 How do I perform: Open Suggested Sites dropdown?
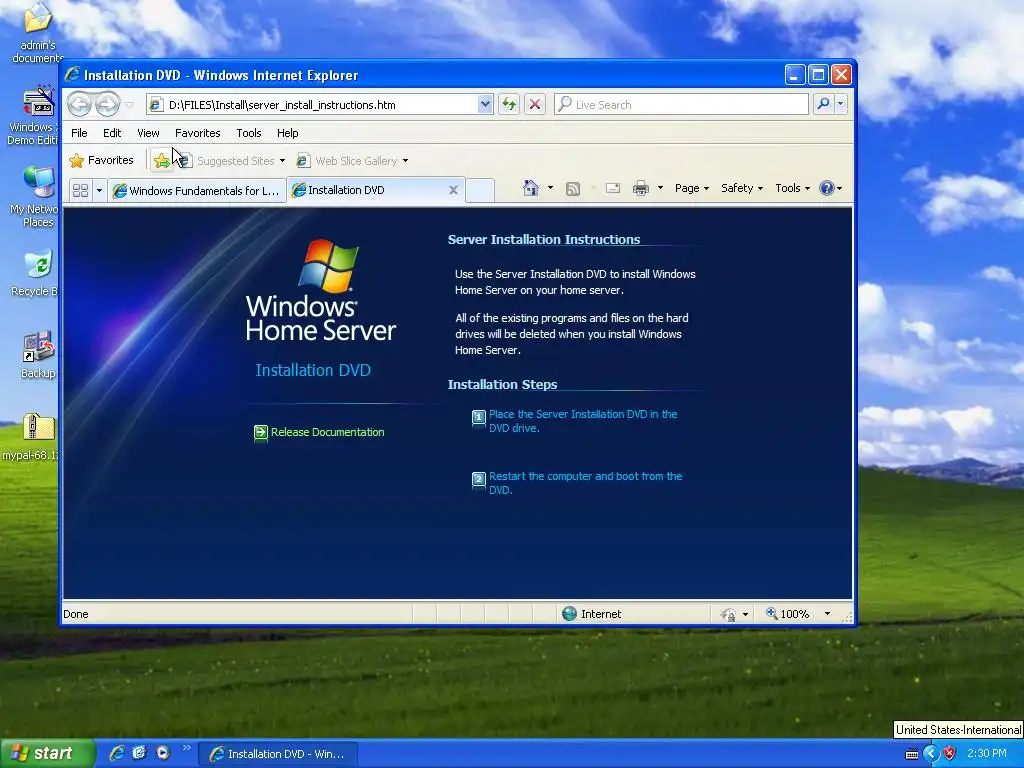[282, 161]
